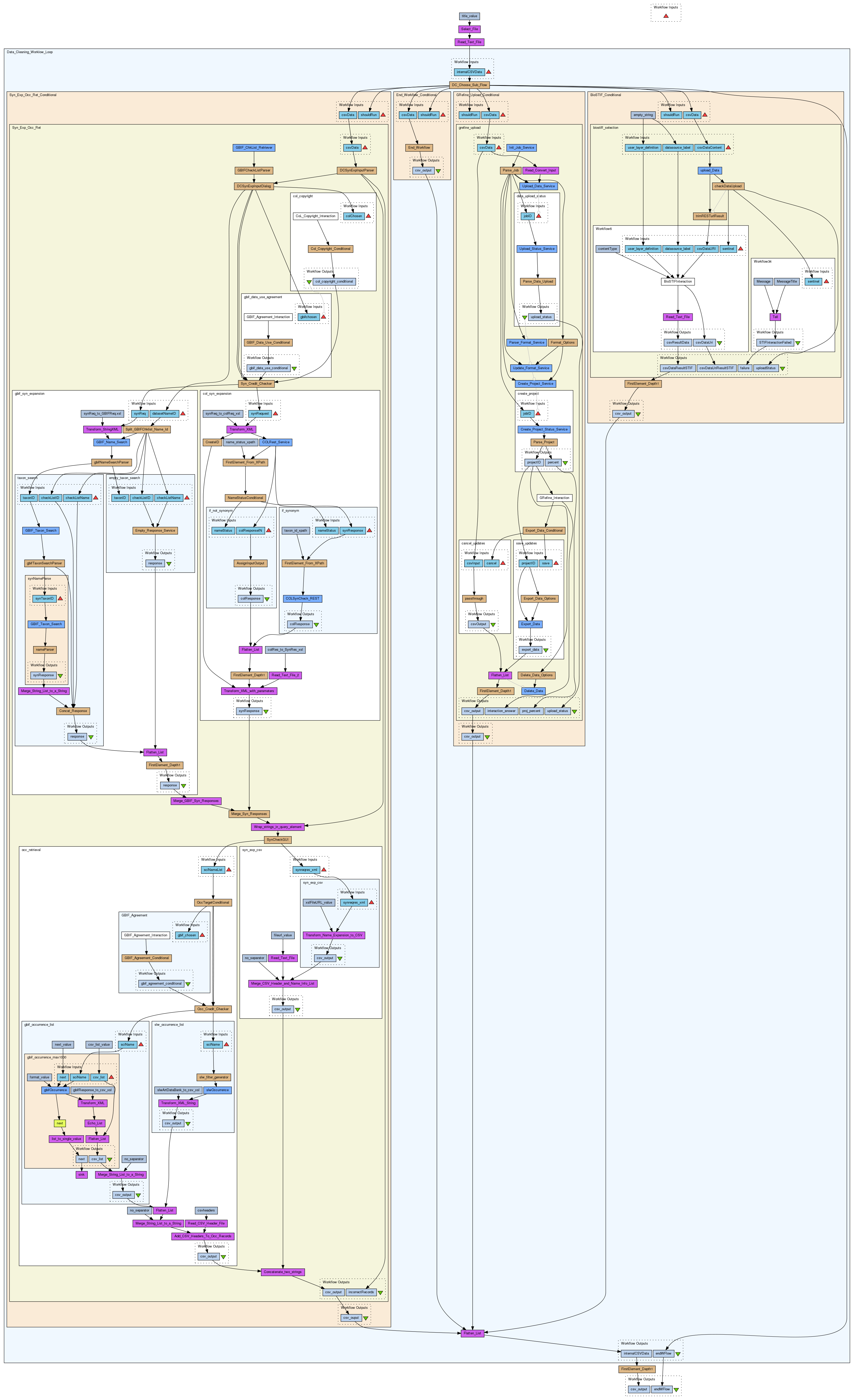Screen dimensions: 854x1400
Task: Click the BioSTIFInteraction node
Action: point(678,281)
